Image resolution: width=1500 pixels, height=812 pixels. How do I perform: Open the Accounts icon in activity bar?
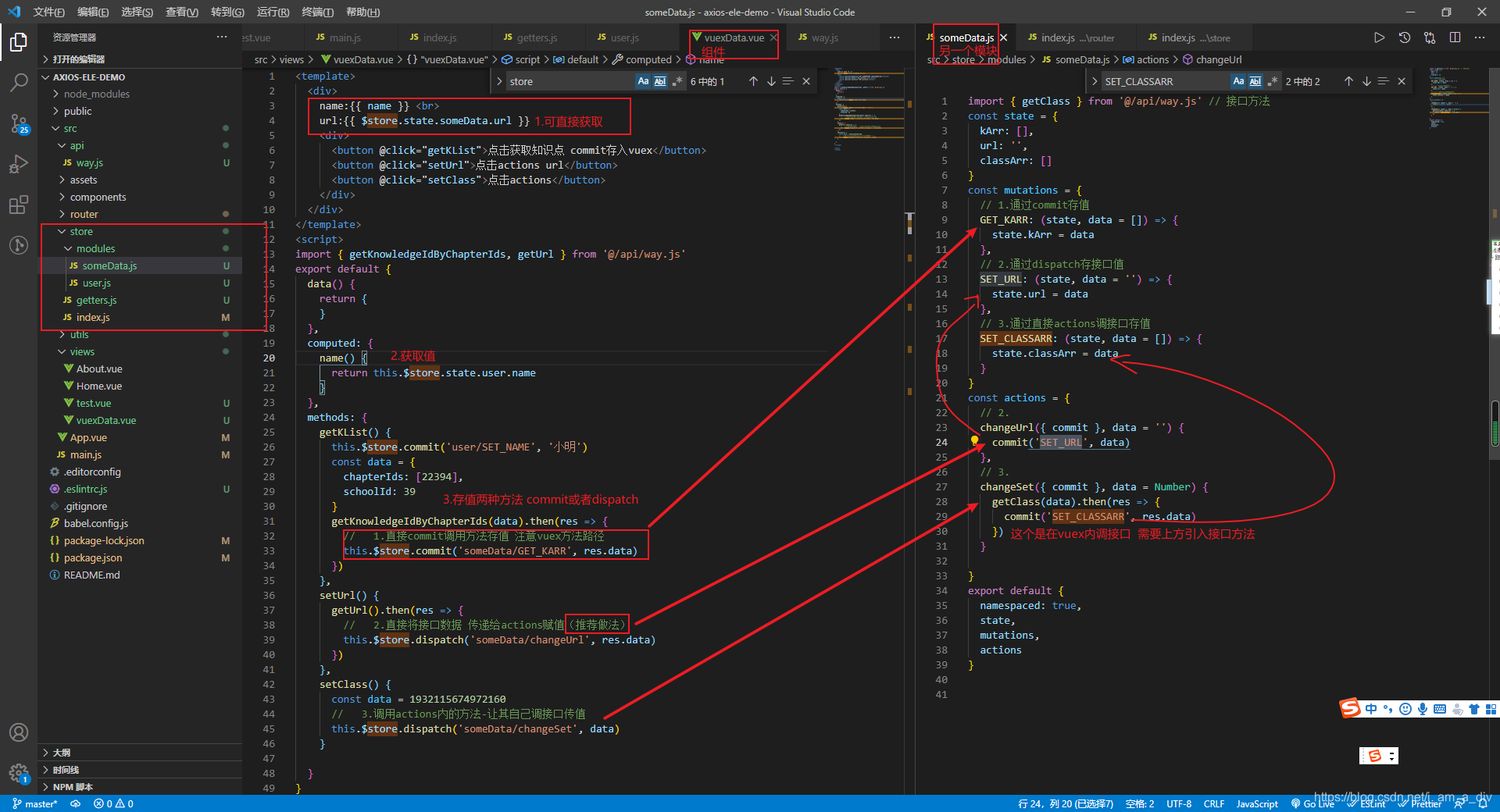tap(19, 732)
